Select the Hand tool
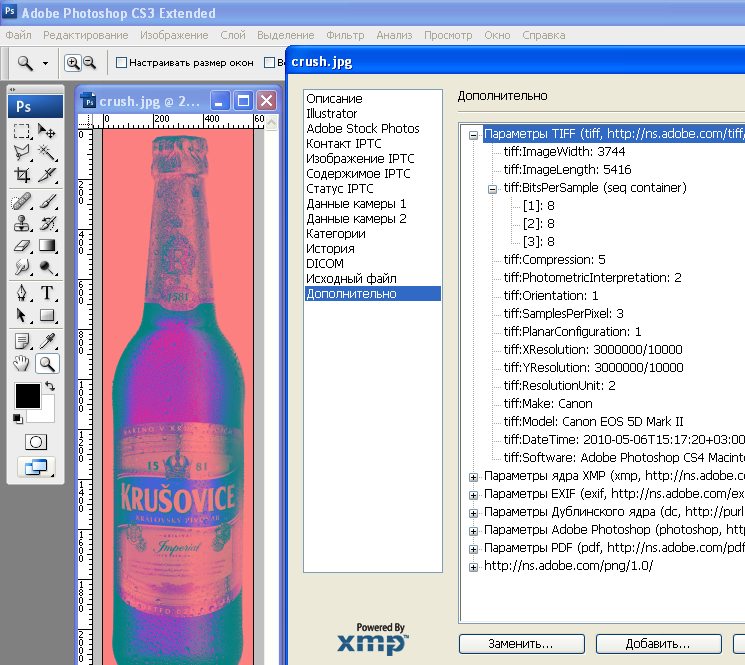This screenshot has width=745, height=665. (21, 363)
